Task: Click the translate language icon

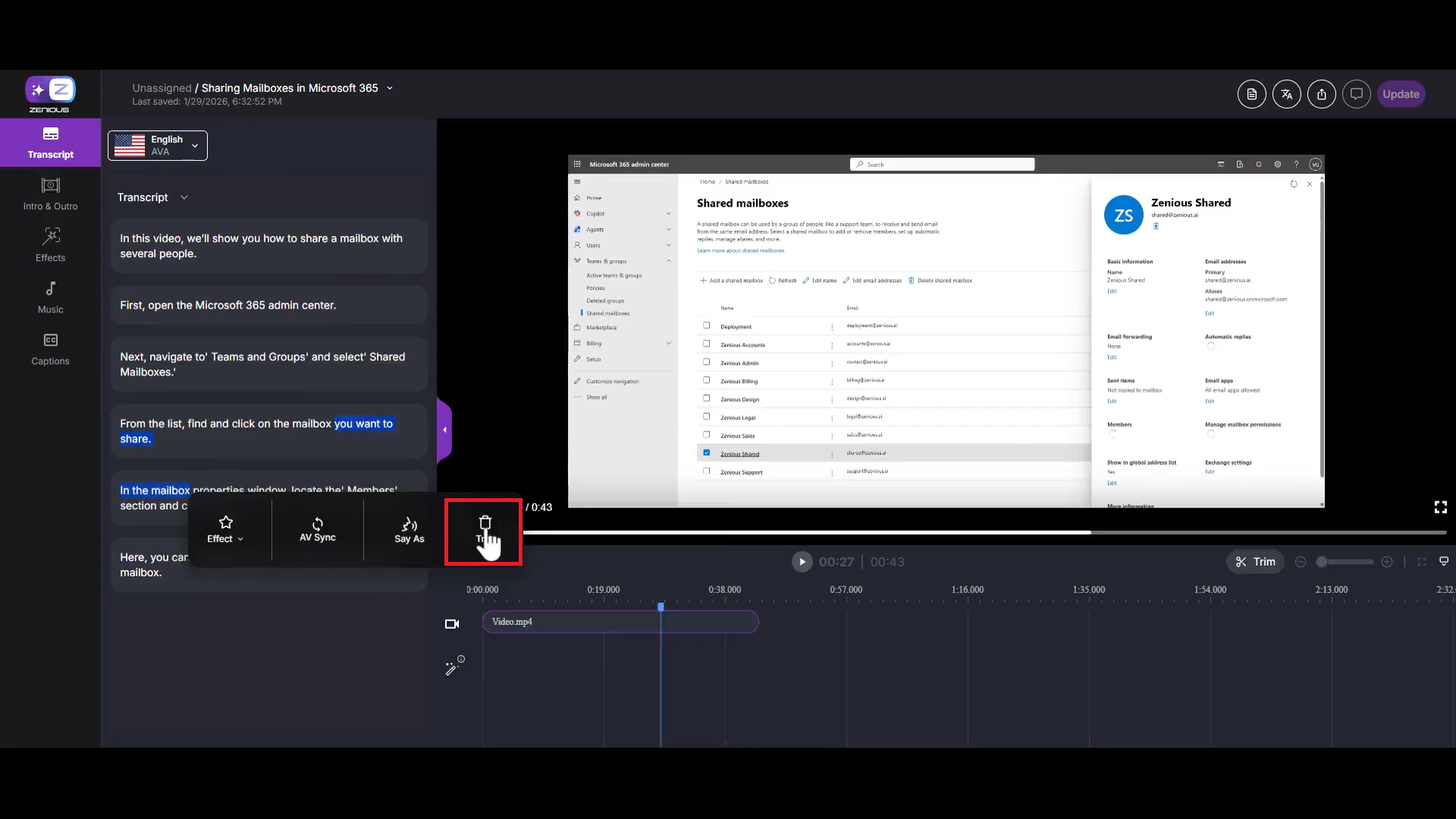Action: (1286, 94)
